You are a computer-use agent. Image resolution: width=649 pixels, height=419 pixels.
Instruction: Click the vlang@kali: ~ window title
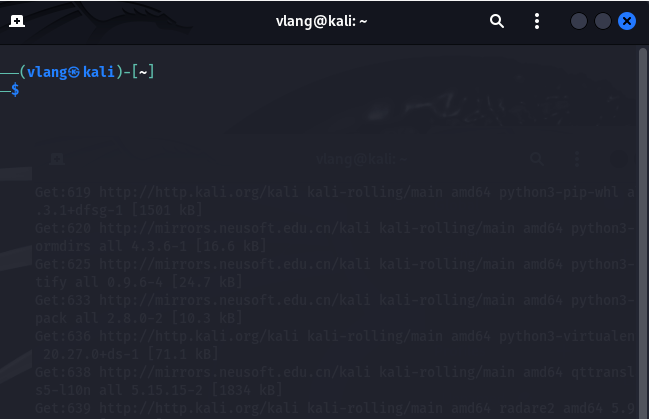click(x=322, y=21)
